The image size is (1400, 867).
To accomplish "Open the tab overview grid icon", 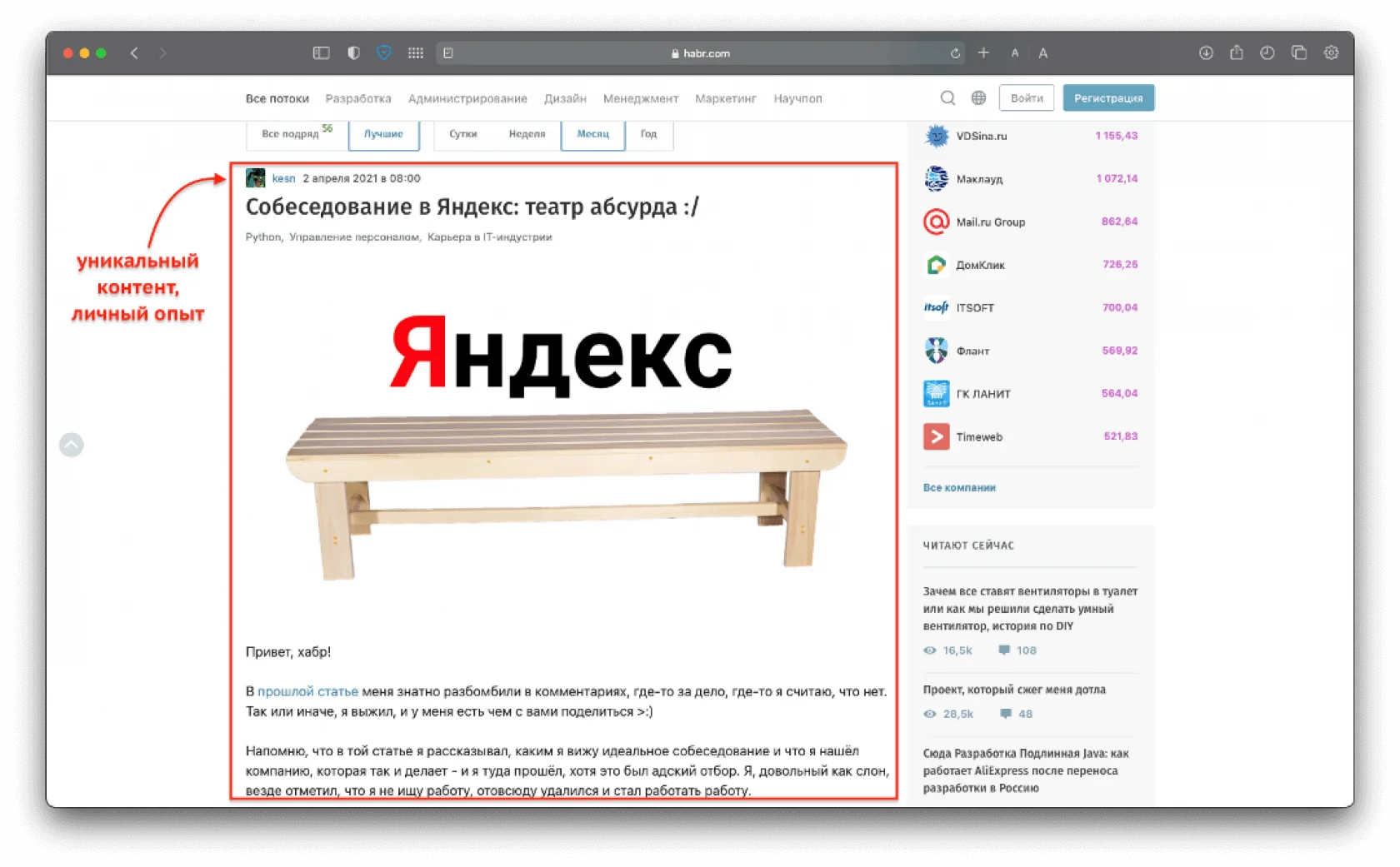I will 416,53.
